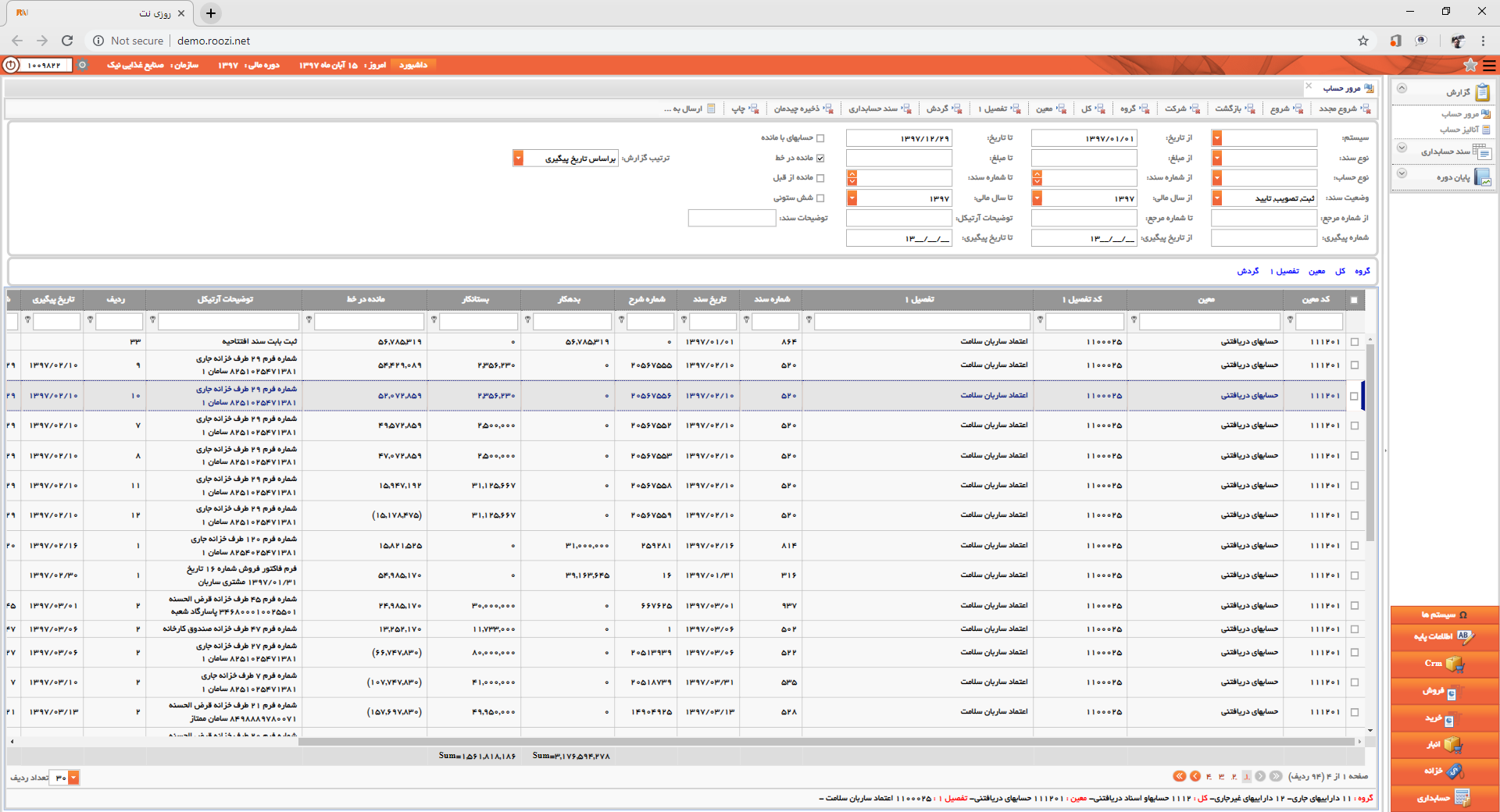Toggle the شش ستونی checkbox
Viewport: 1500px width, 812px height.
click(x=820, y=198)
